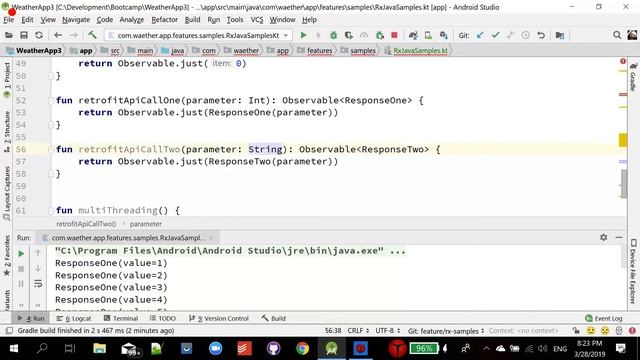Open Windows Start menu
This screenshot has width=640, height=360.
13,349
